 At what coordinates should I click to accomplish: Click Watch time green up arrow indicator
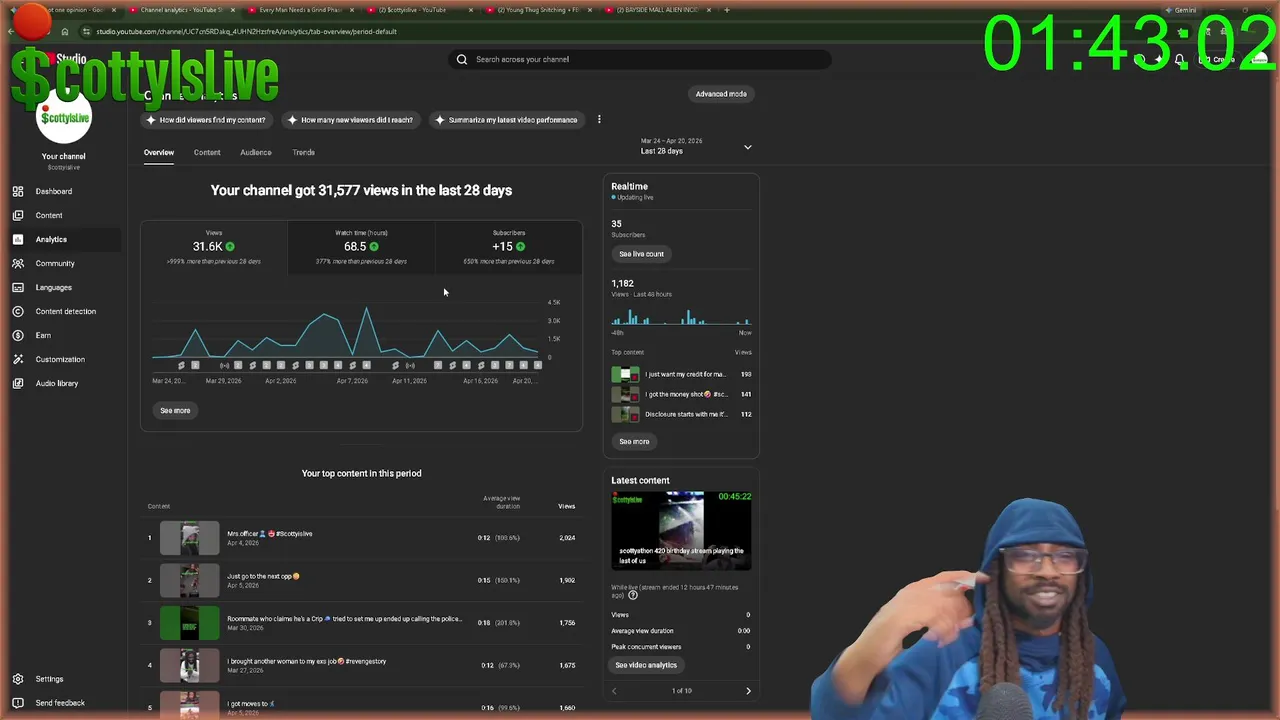click(374, 246)
